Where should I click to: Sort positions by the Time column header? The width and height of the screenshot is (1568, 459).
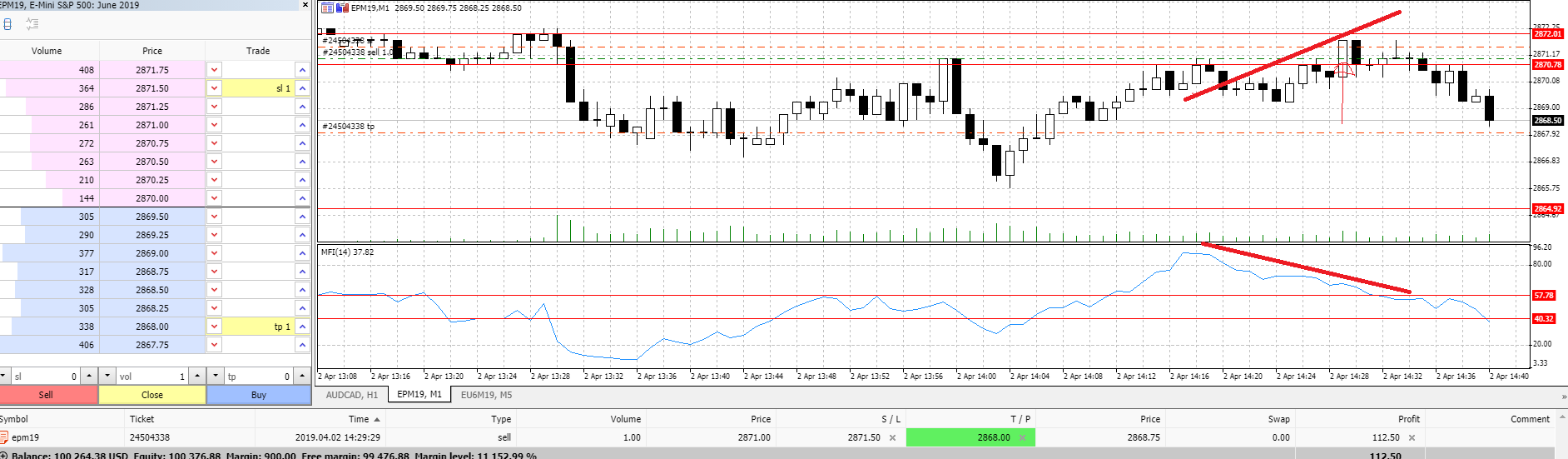(x=320, y=419)
